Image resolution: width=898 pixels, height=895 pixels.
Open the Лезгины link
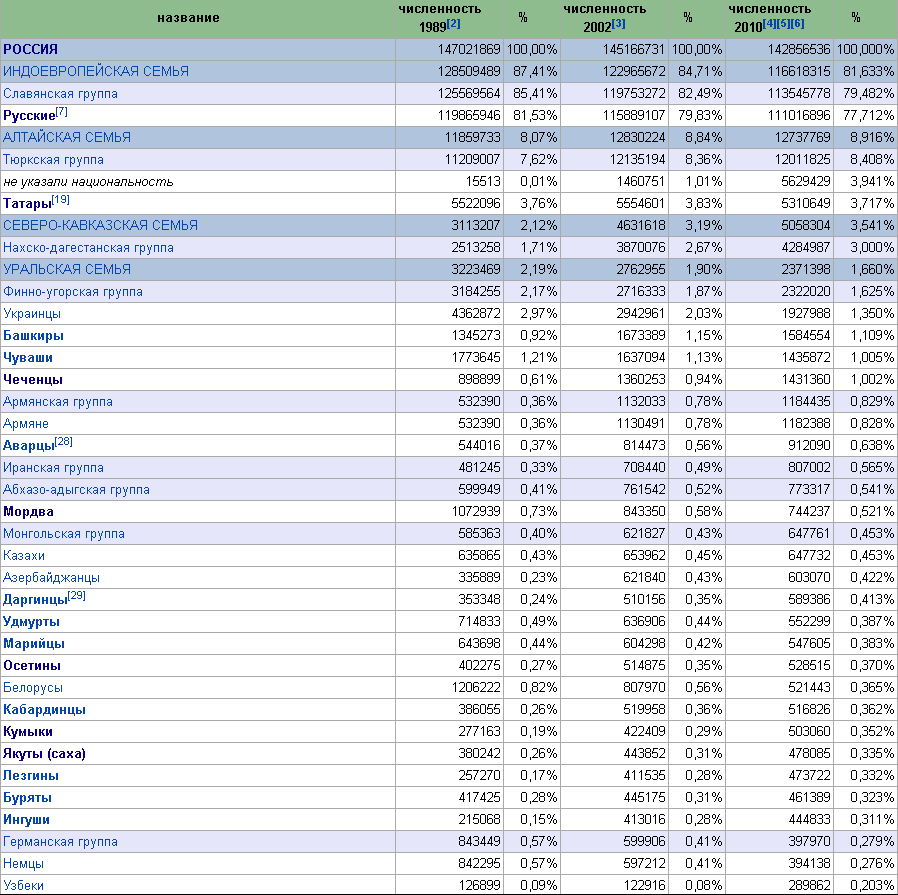coord(30,776)
